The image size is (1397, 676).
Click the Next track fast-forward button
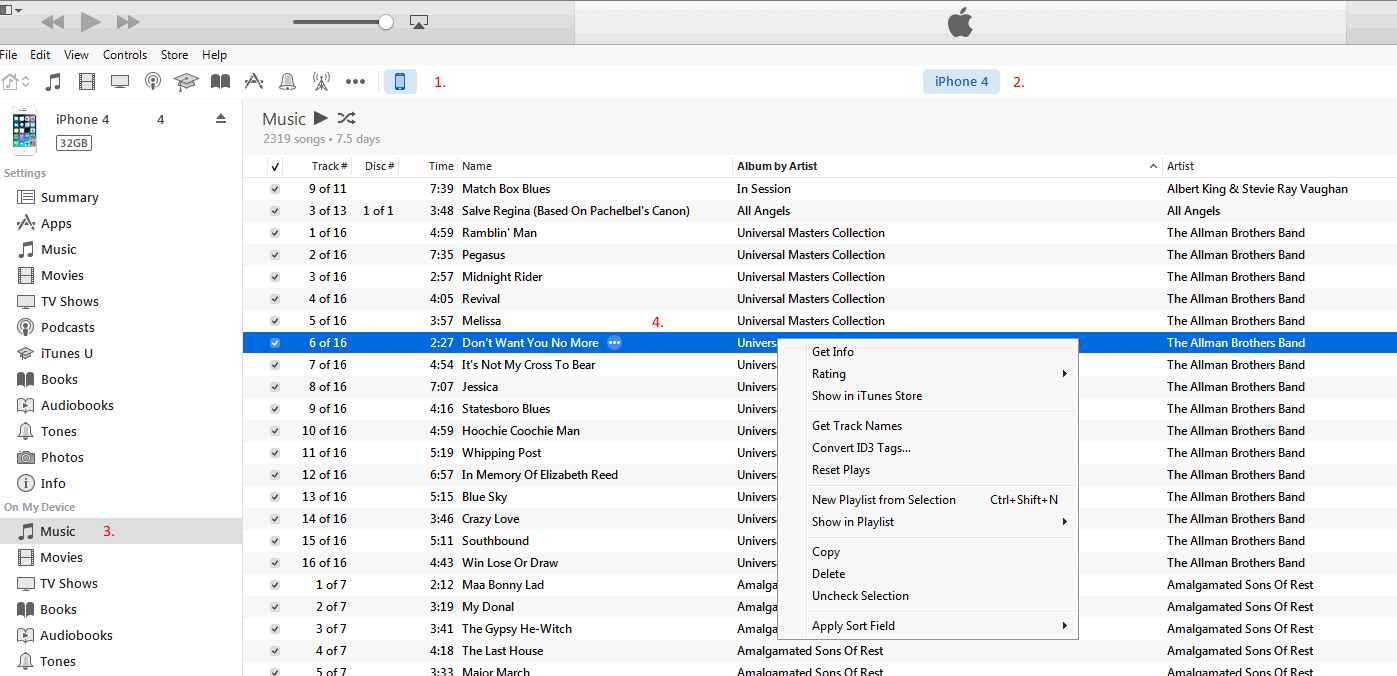128,22
